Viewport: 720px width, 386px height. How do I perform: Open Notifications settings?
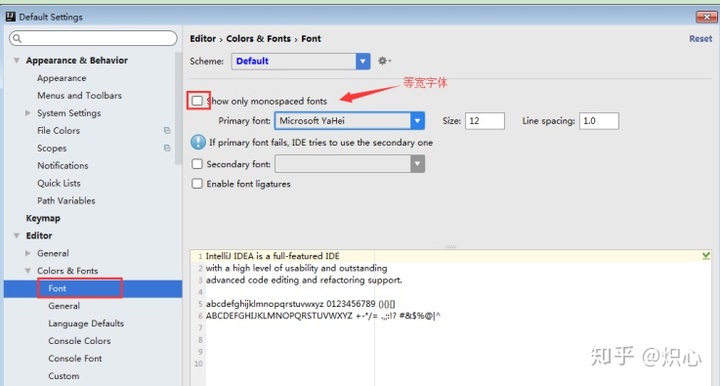(63, 165)
